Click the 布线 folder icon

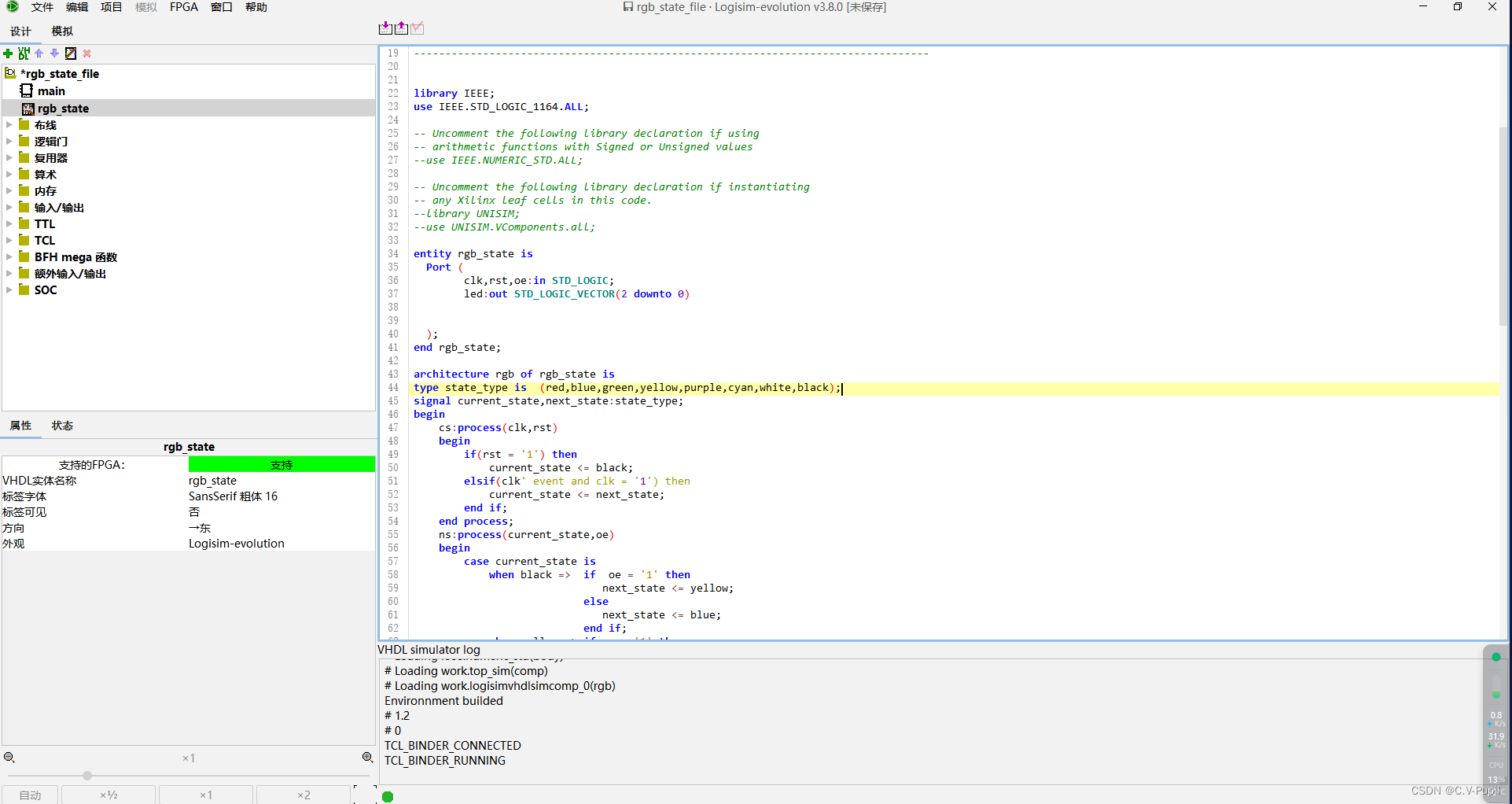(24, 124)
